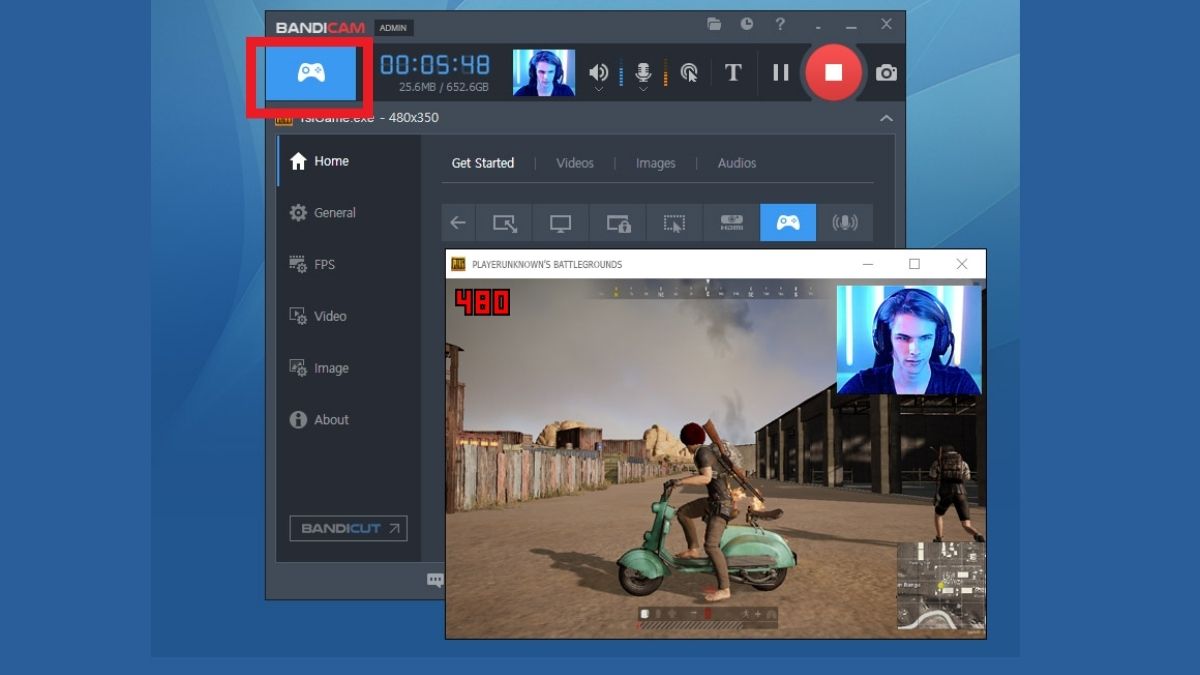1200x675 pixels.
Task: Click the PUBG icon in the game title bar
Action: point(459,264)
